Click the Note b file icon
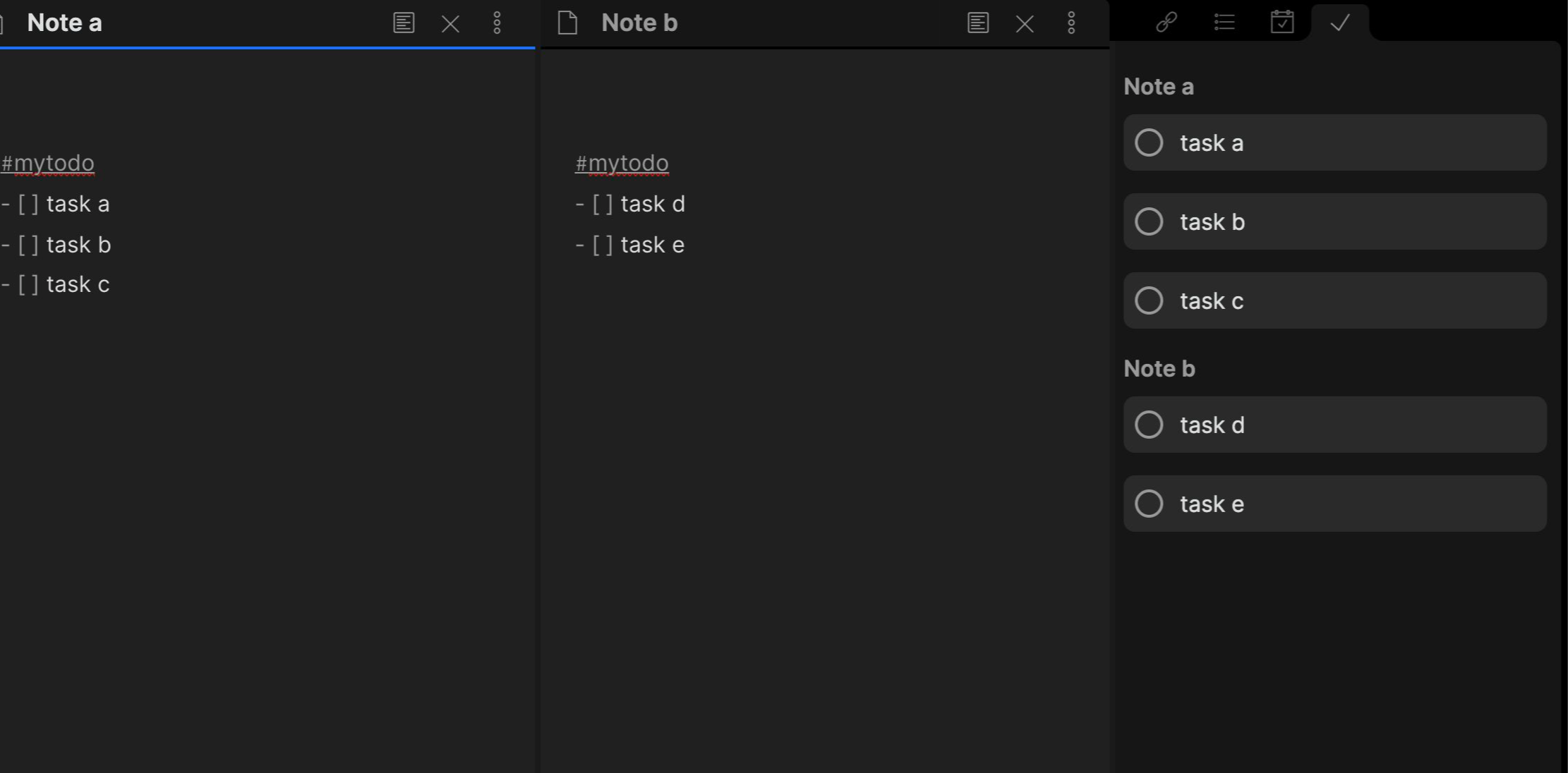1568x773 pixels. 567,23
